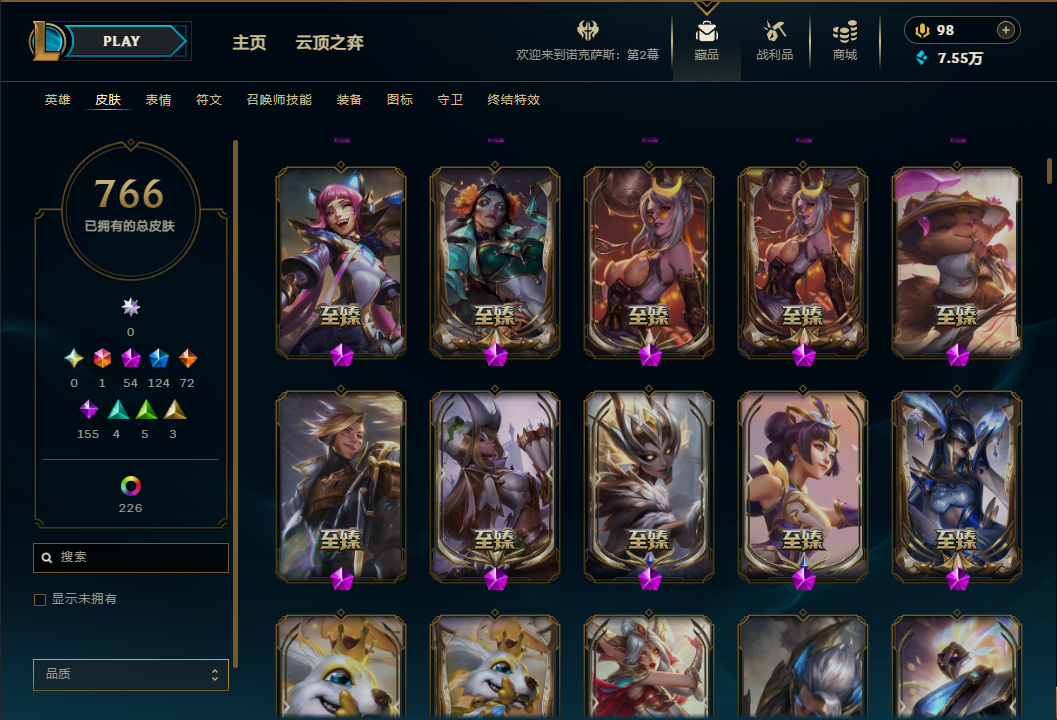Click the chroma color wheel icon above 226
The width and height of the screenshot is (1057, 720).
(131, 486)
